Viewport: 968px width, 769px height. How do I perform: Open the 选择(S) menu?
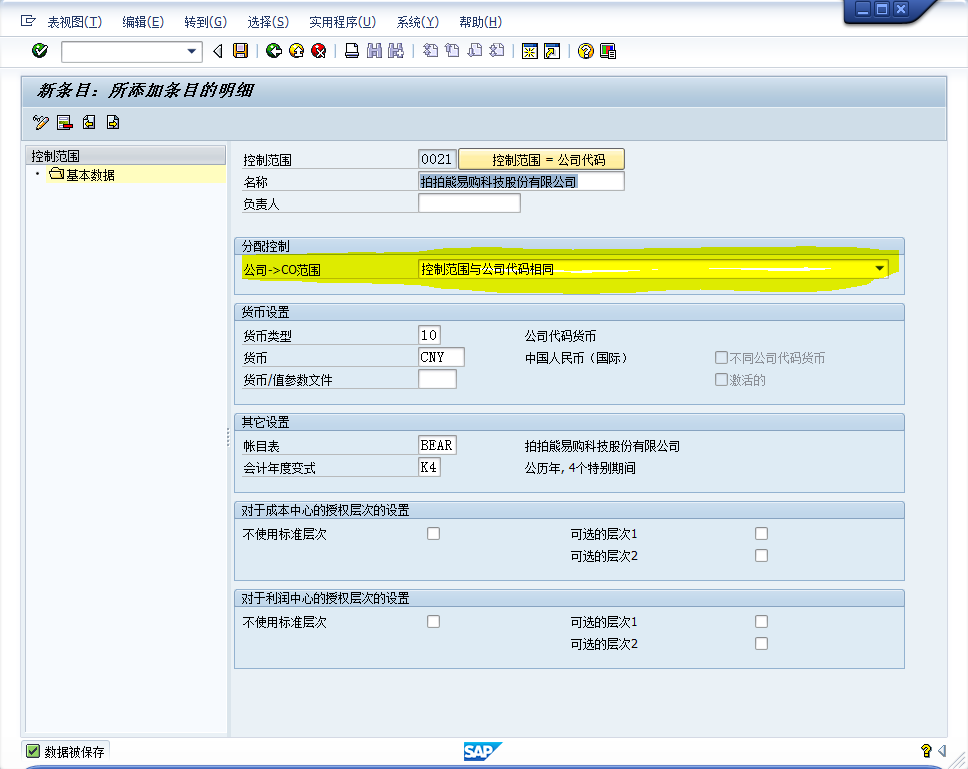[268, 22]
